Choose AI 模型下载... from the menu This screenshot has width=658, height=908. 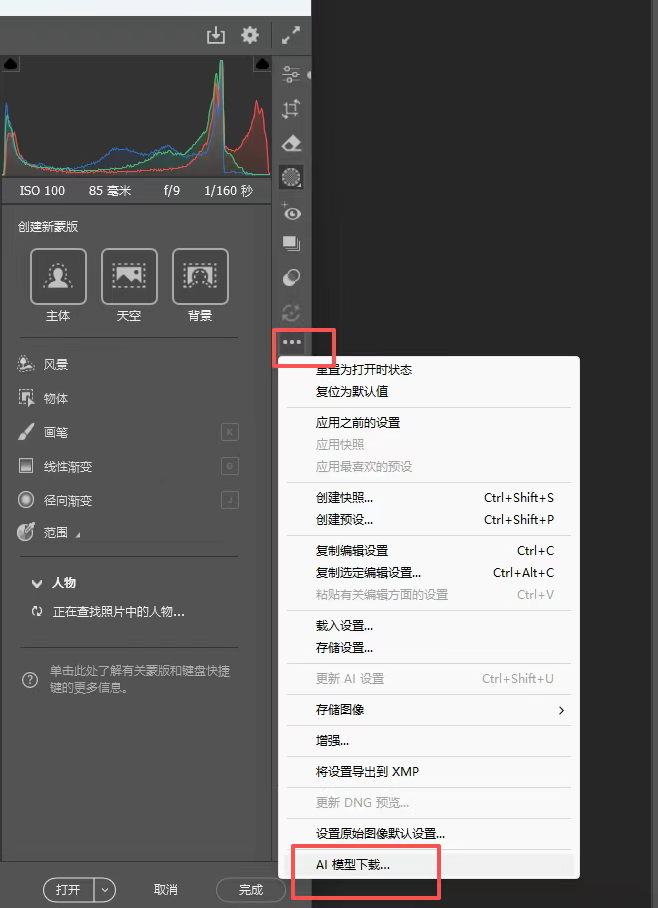coord(353,865)
